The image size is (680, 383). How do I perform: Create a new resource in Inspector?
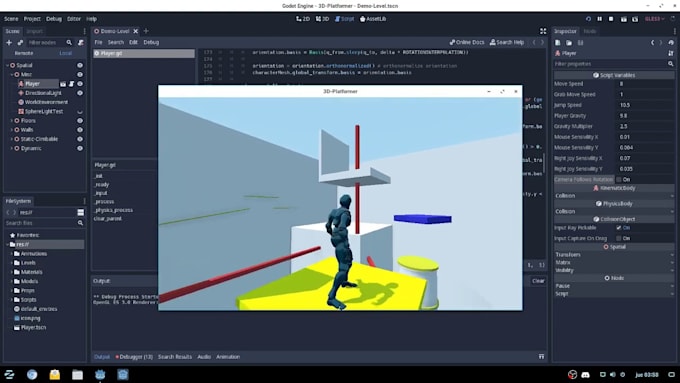pyautogui.click(x=558, y=43)
